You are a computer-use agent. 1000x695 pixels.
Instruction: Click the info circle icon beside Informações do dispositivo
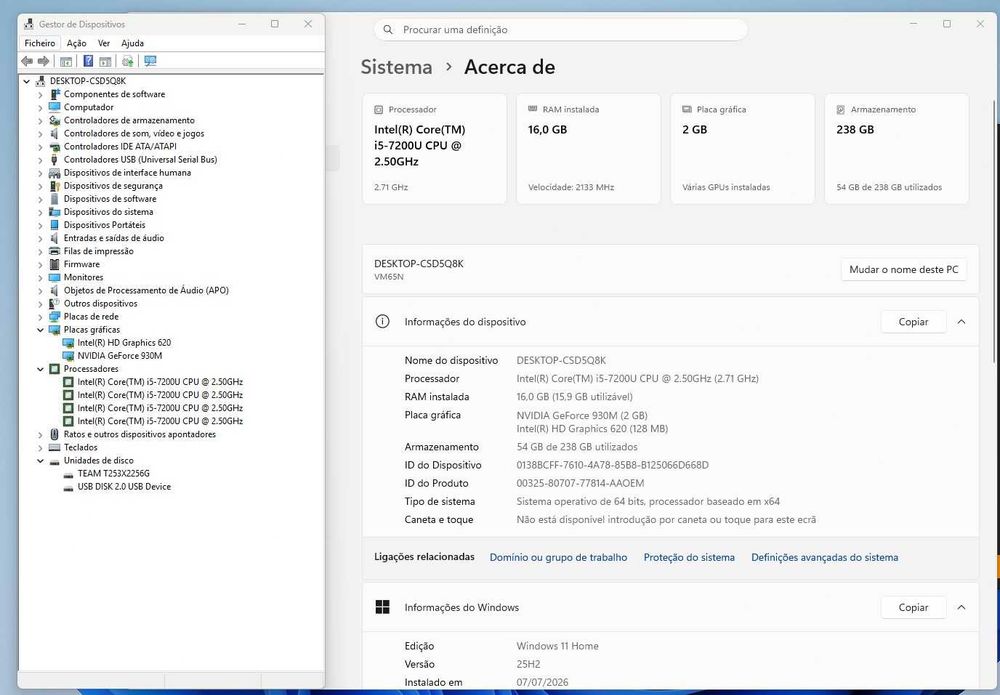coord(382,321)
